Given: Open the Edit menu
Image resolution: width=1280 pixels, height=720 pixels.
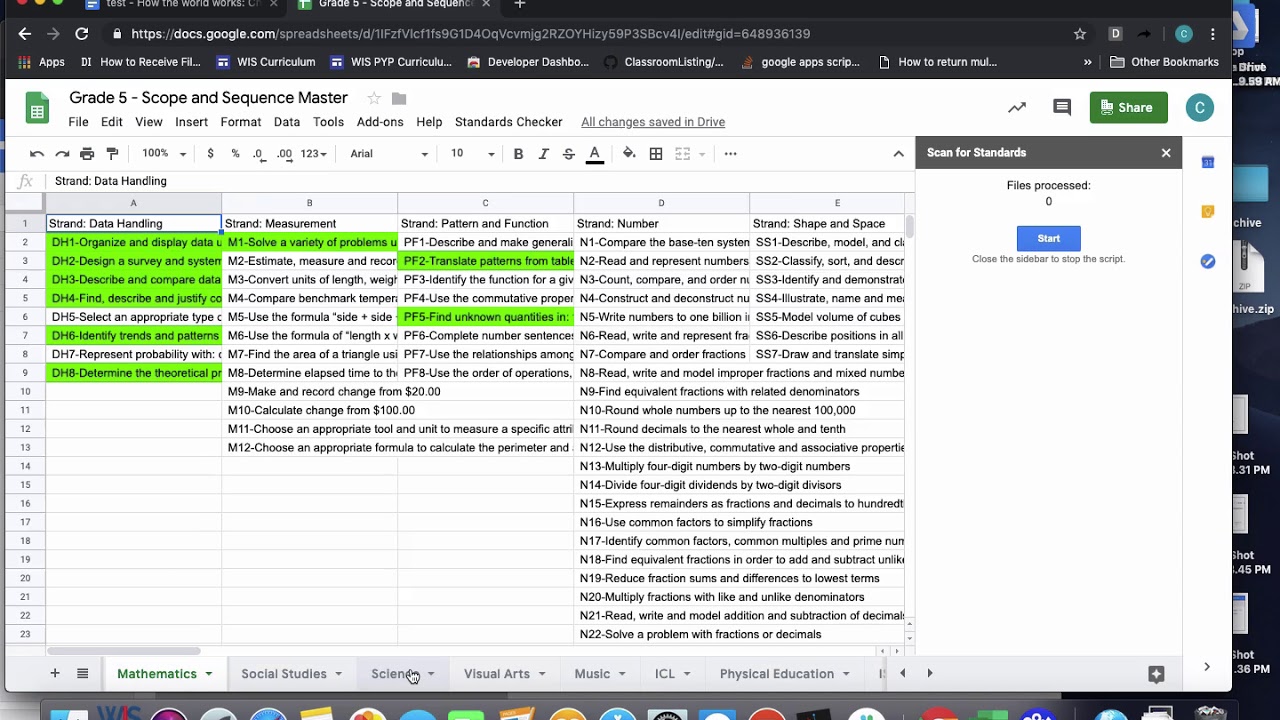Looking at the screenshot, I should click(111, 122).
